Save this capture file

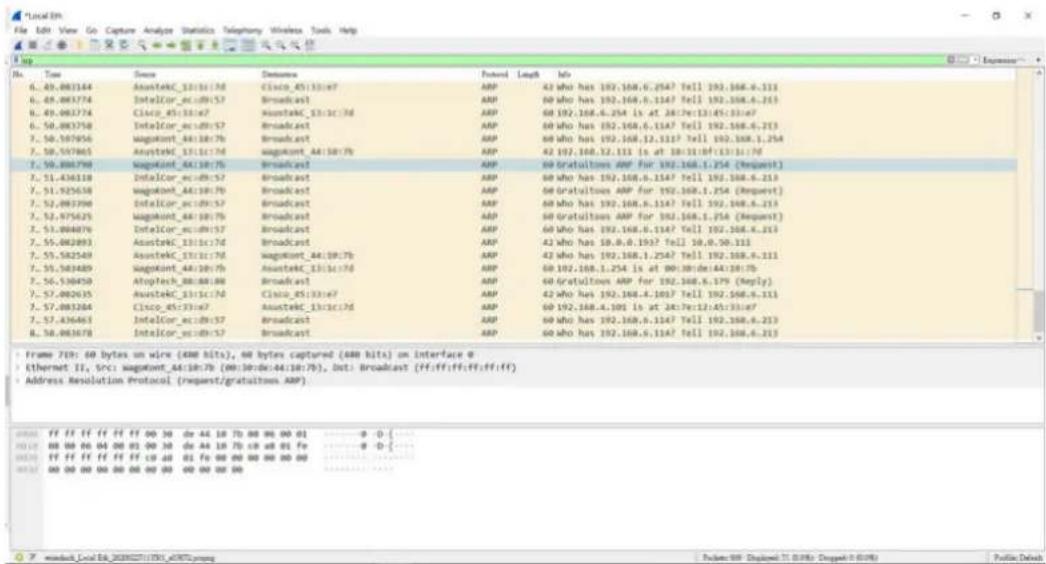point(95,45)
